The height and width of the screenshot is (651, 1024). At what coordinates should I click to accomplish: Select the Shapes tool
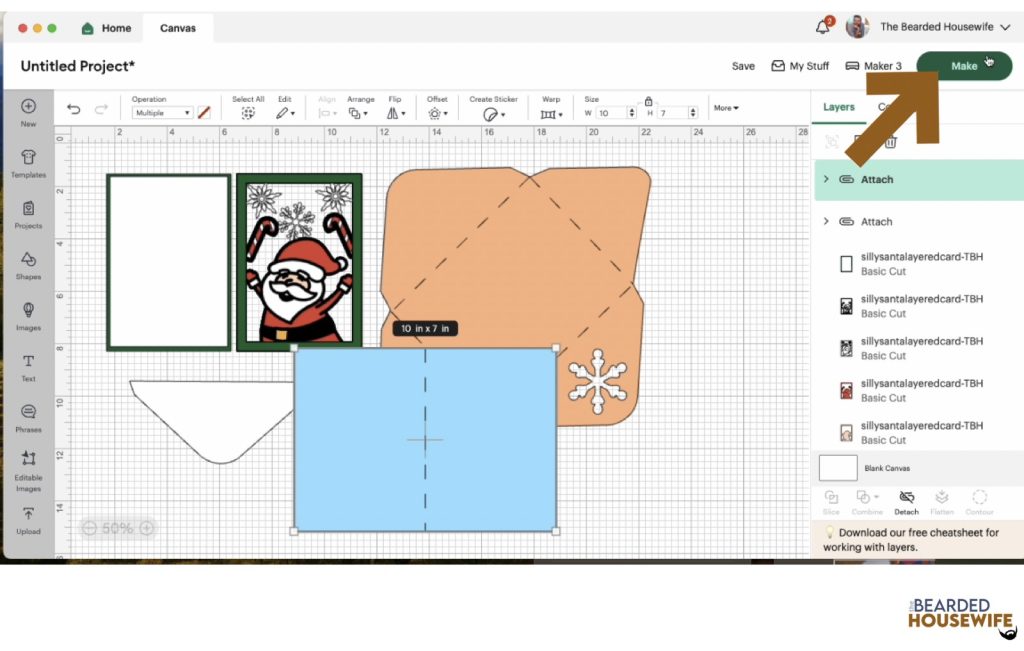pos(28,263)
